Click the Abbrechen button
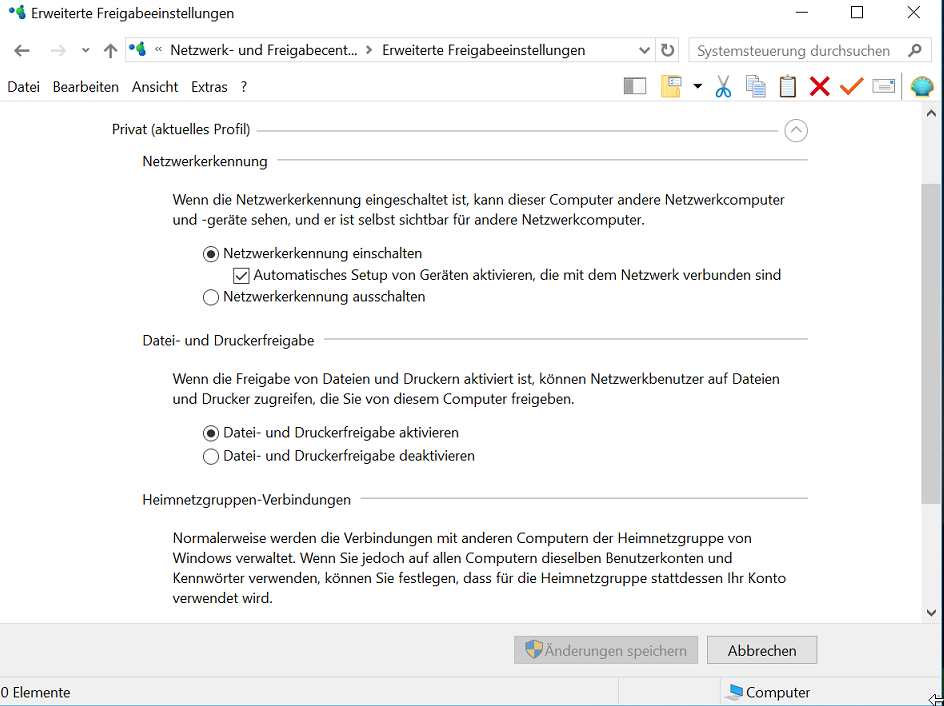The height and width of the screenshot is (706, 944). [762, 650]
